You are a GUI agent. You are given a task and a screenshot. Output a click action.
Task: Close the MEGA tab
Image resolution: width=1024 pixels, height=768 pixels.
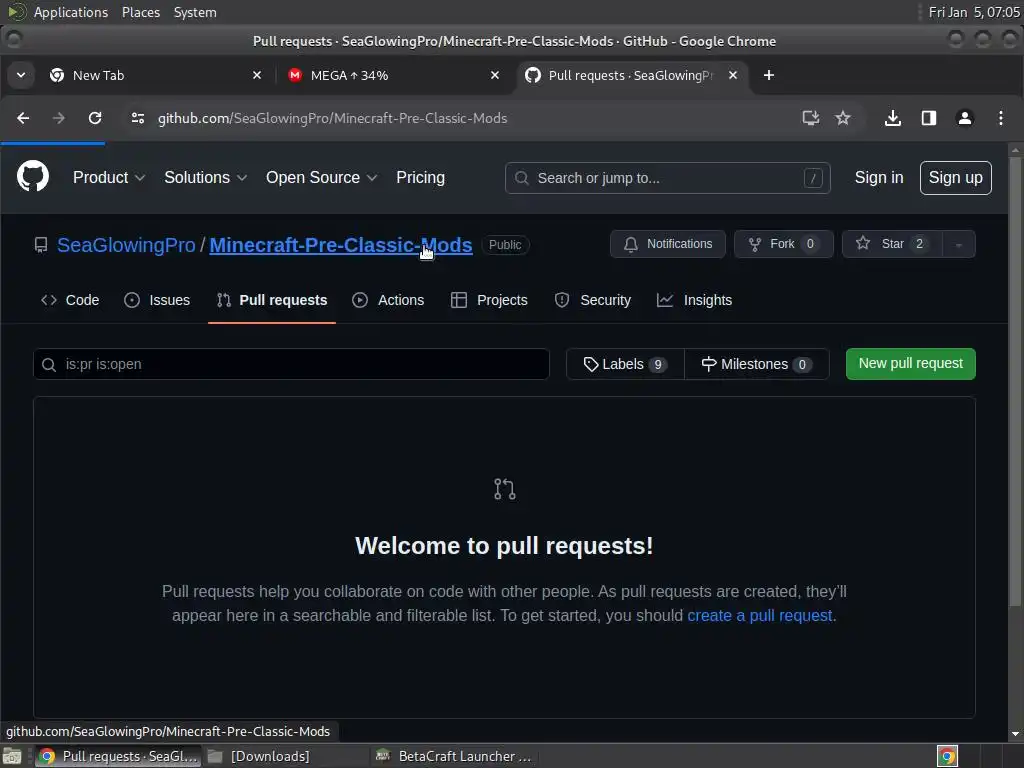[495, 75]
